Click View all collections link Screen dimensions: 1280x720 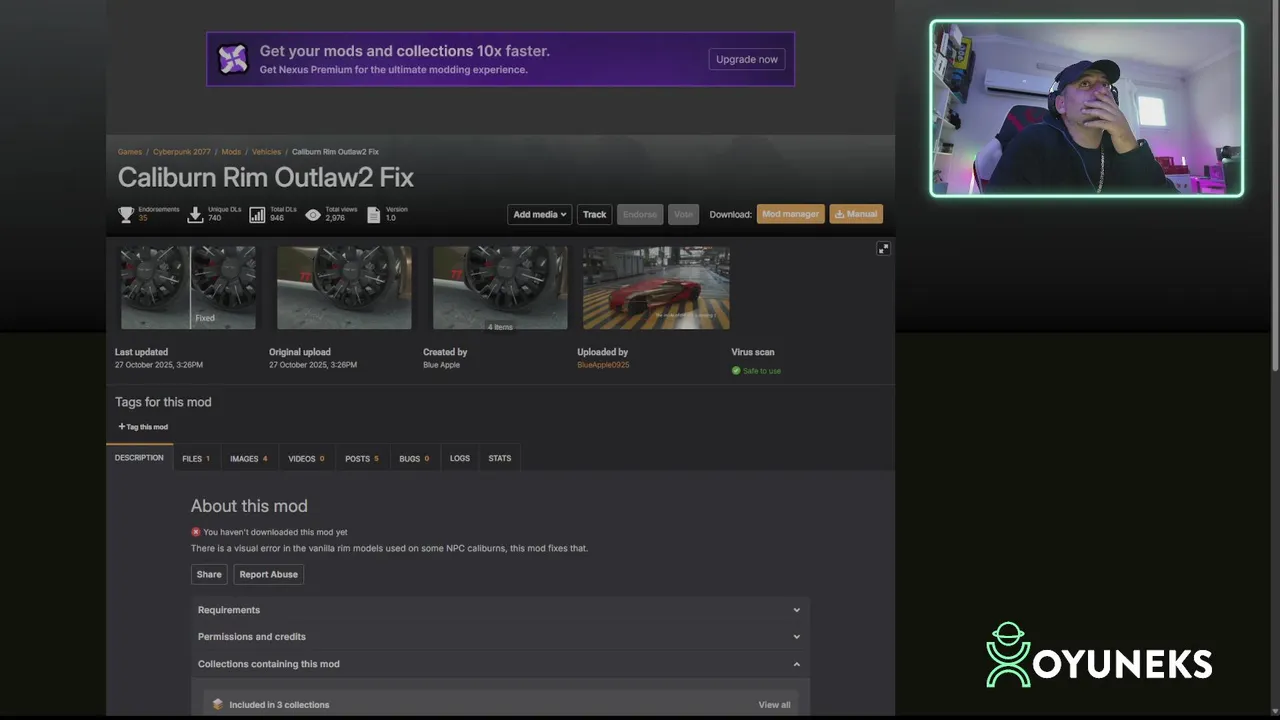pos(774,705)
